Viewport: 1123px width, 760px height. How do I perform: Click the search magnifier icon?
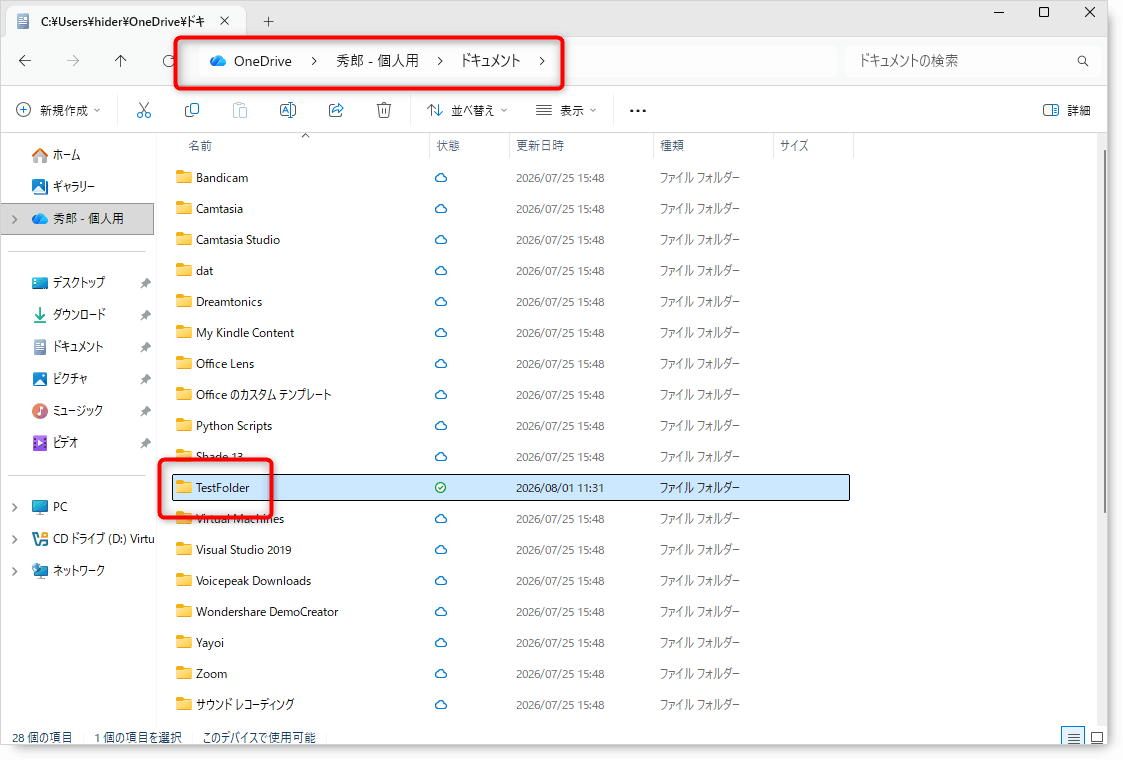(x=1083, y=61)
